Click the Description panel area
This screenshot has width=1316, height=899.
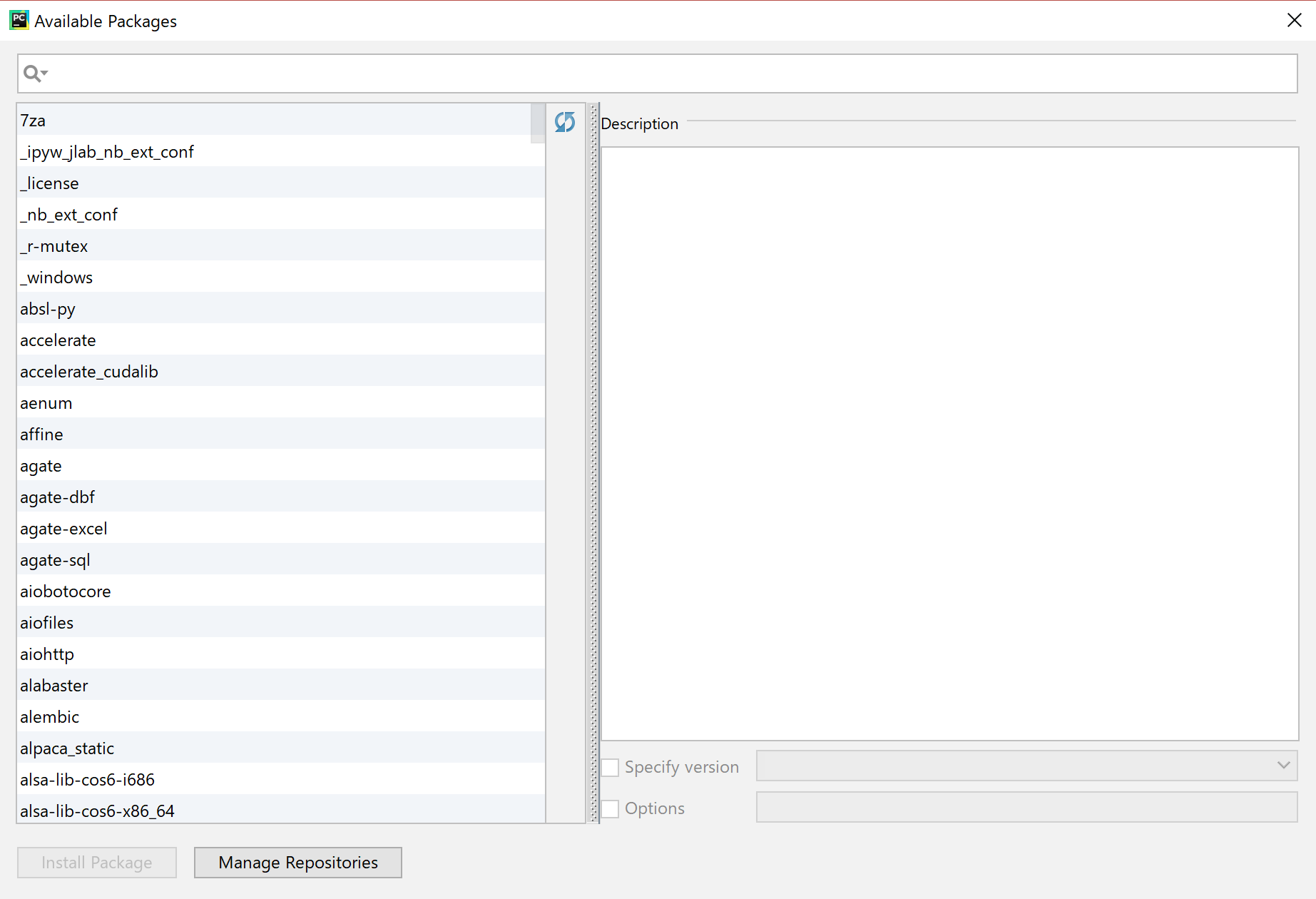pos(949,442)
